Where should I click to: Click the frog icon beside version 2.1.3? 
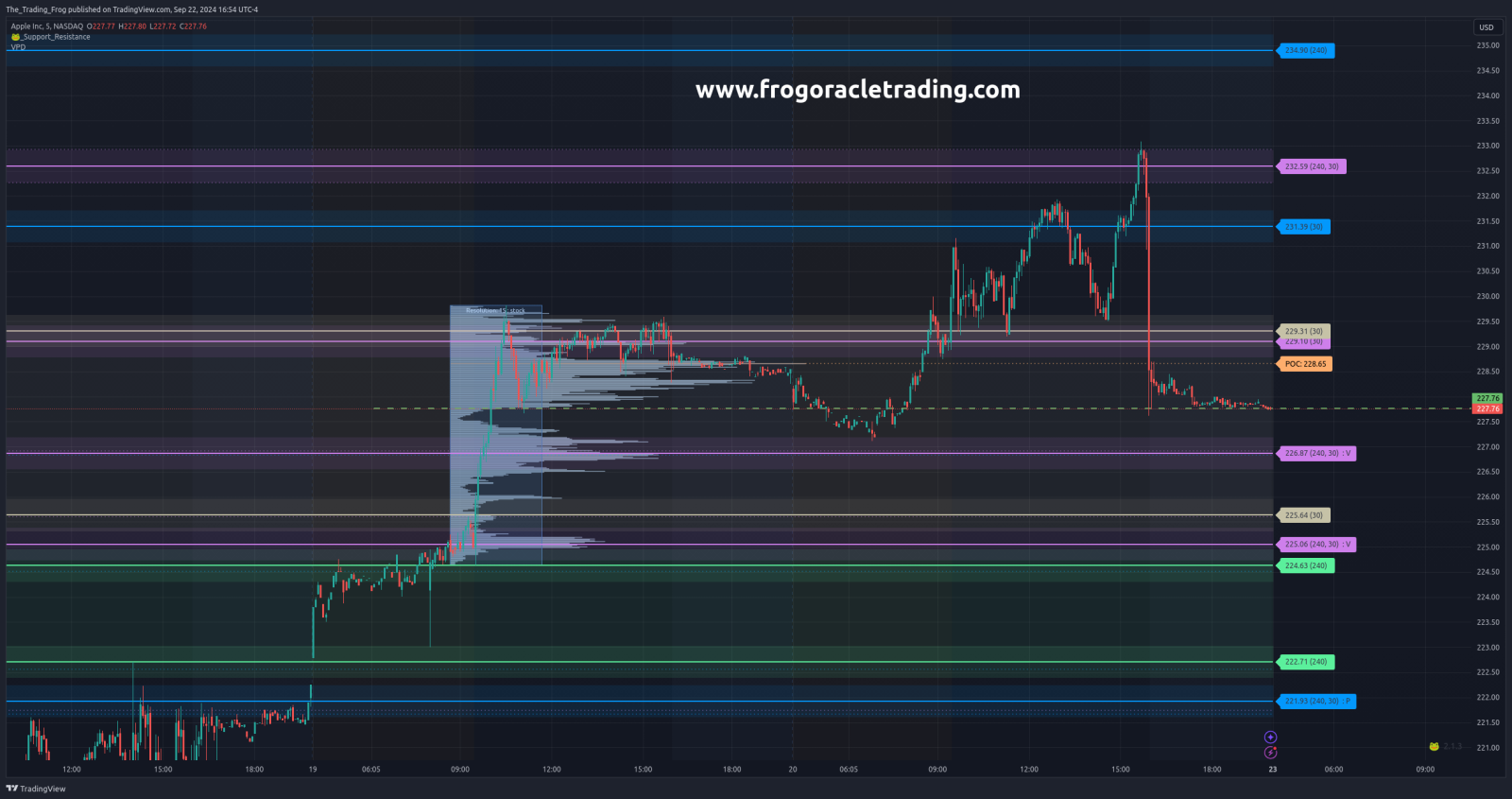click(1434, 747)
